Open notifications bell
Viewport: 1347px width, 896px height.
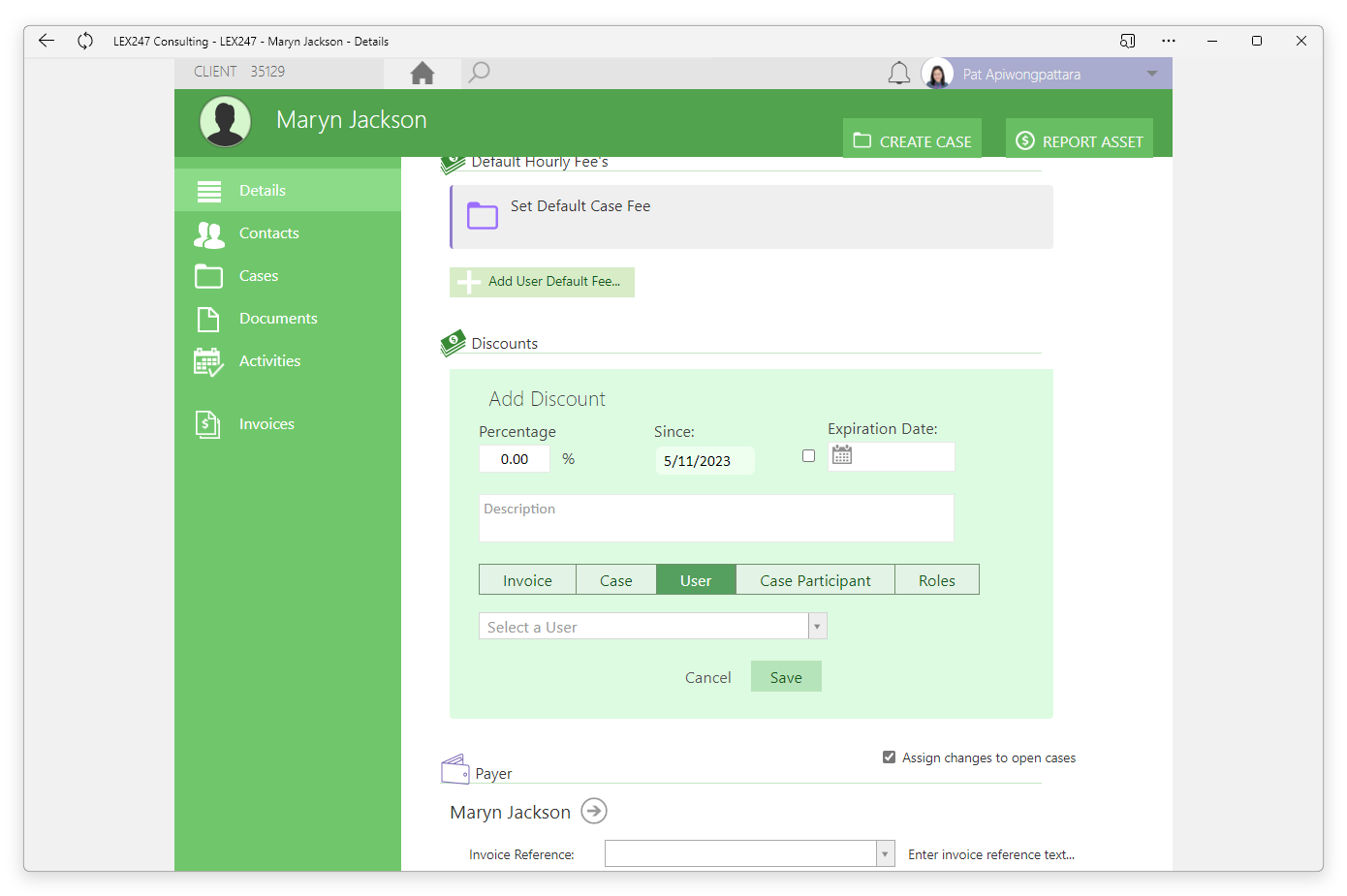(x=899, y=74)
